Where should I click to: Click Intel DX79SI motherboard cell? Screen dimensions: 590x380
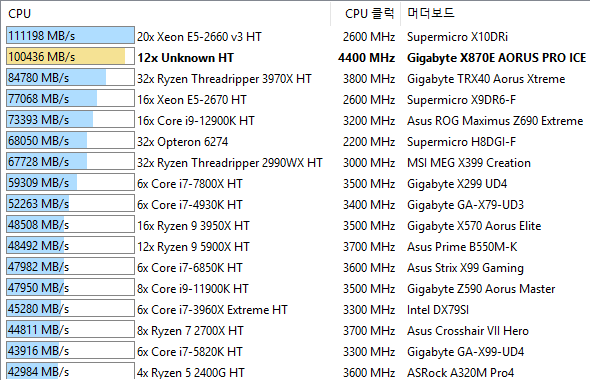[438, 310]
